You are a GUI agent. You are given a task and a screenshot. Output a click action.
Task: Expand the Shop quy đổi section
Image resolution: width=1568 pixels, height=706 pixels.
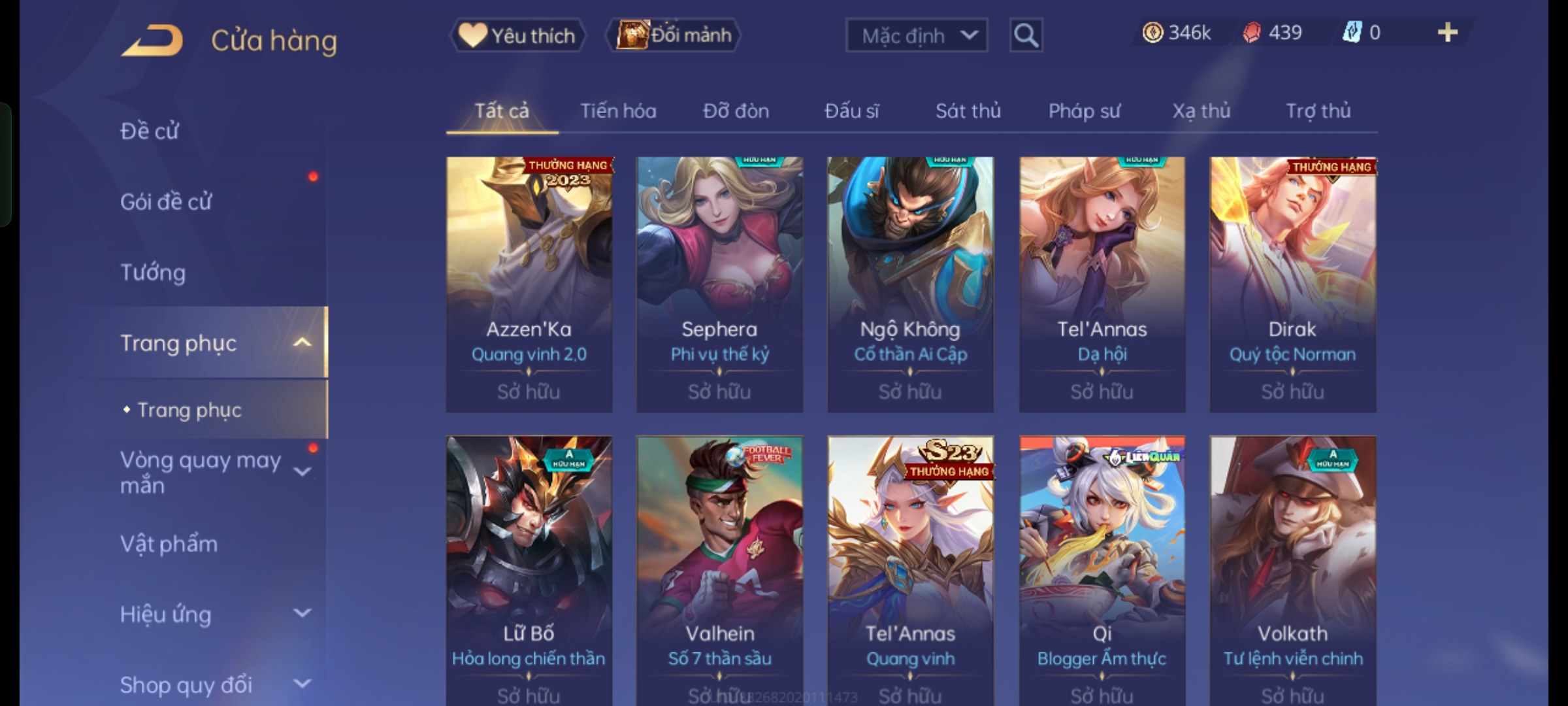point(302,684)
